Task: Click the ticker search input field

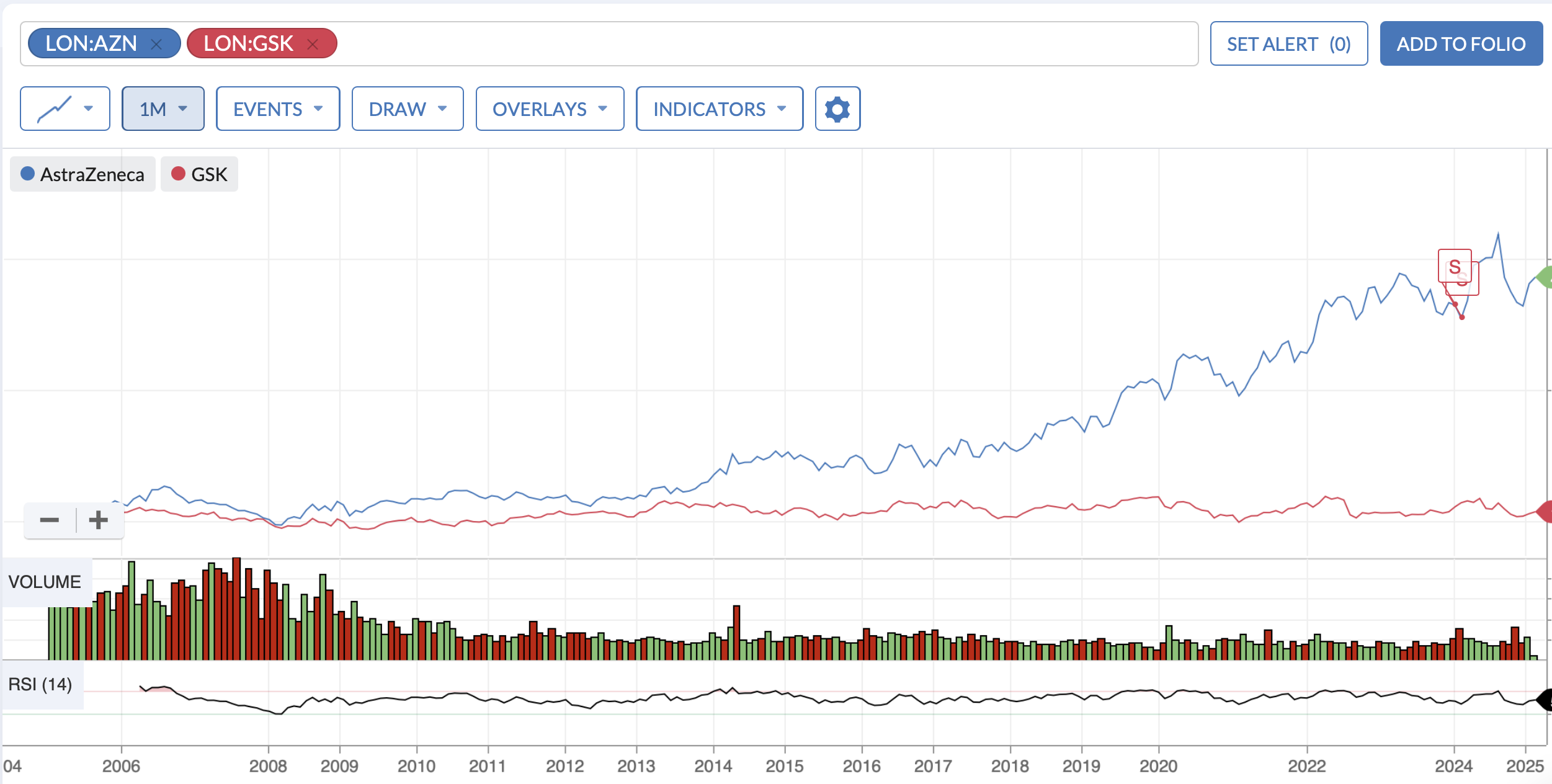Action: [766, 44]
